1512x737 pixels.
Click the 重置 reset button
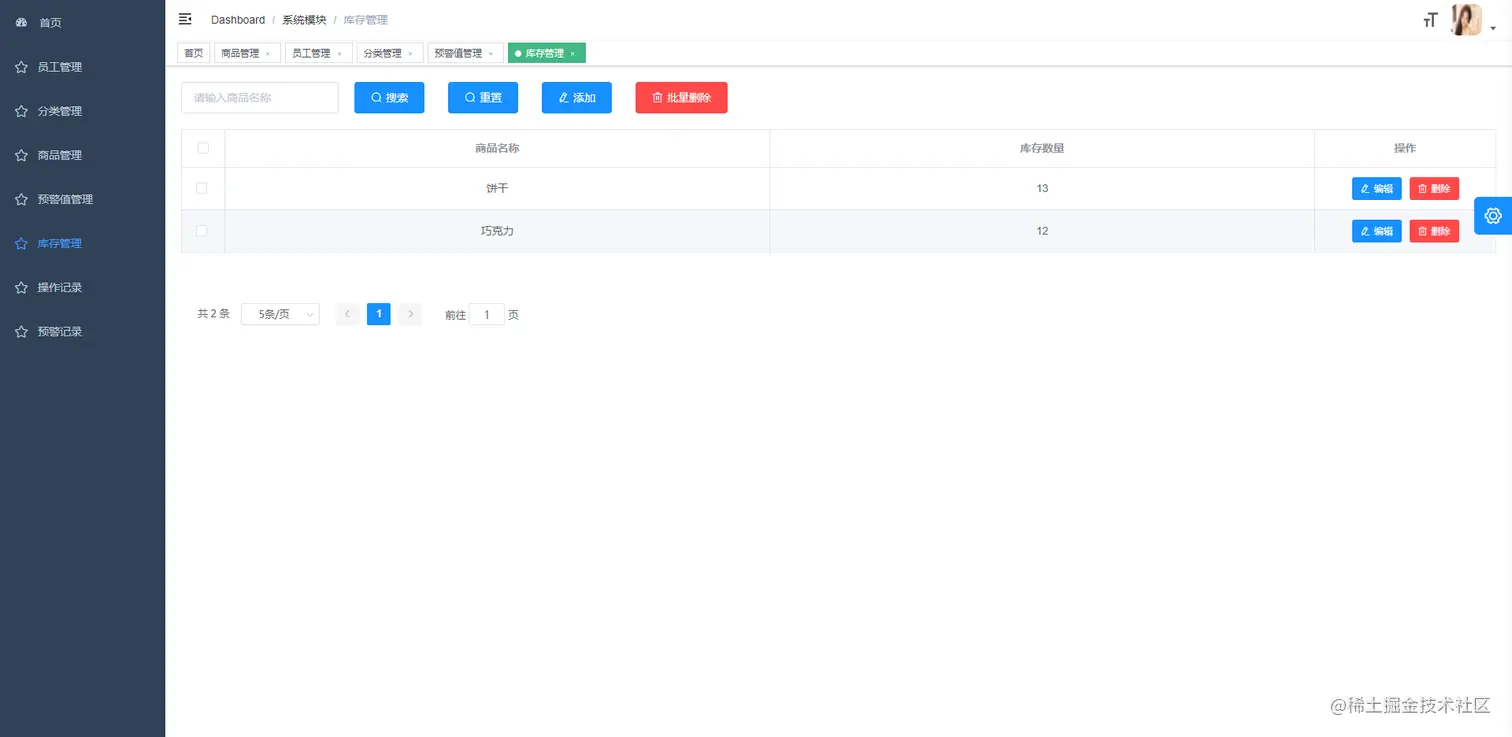483,98
